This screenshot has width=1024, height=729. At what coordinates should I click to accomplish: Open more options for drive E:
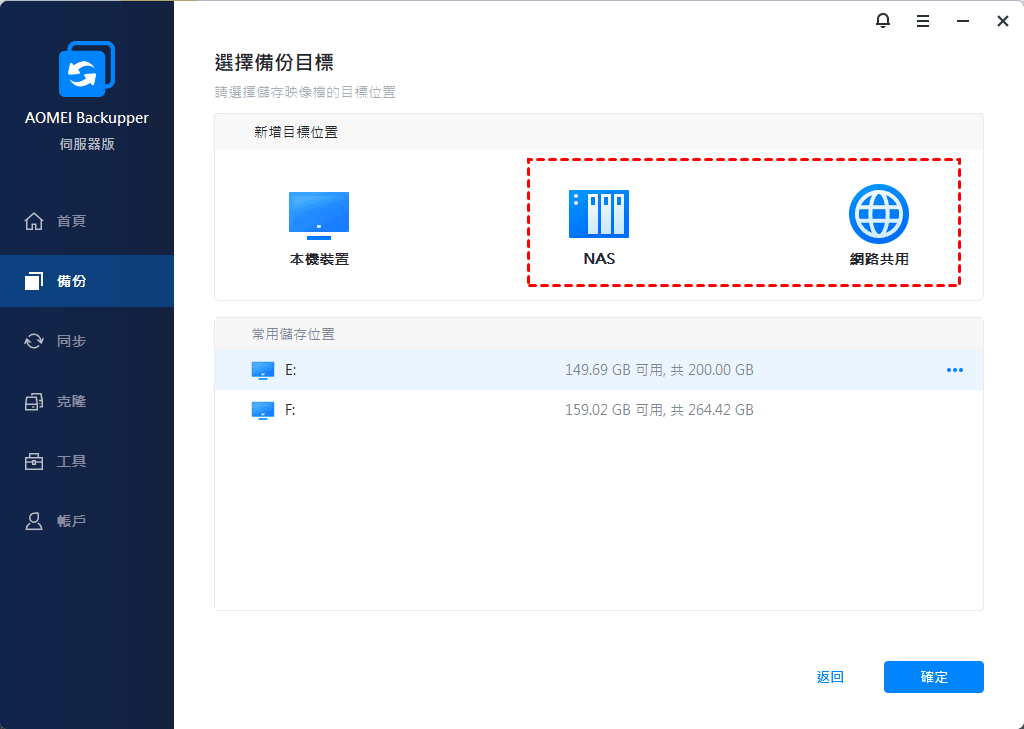(x=955, y=370)
